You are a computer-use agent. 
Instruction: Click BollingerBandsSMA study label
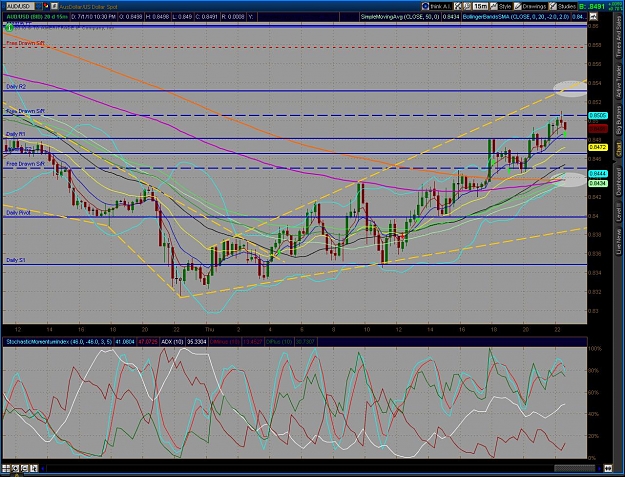pyautogui.click(x=516, y=17)
